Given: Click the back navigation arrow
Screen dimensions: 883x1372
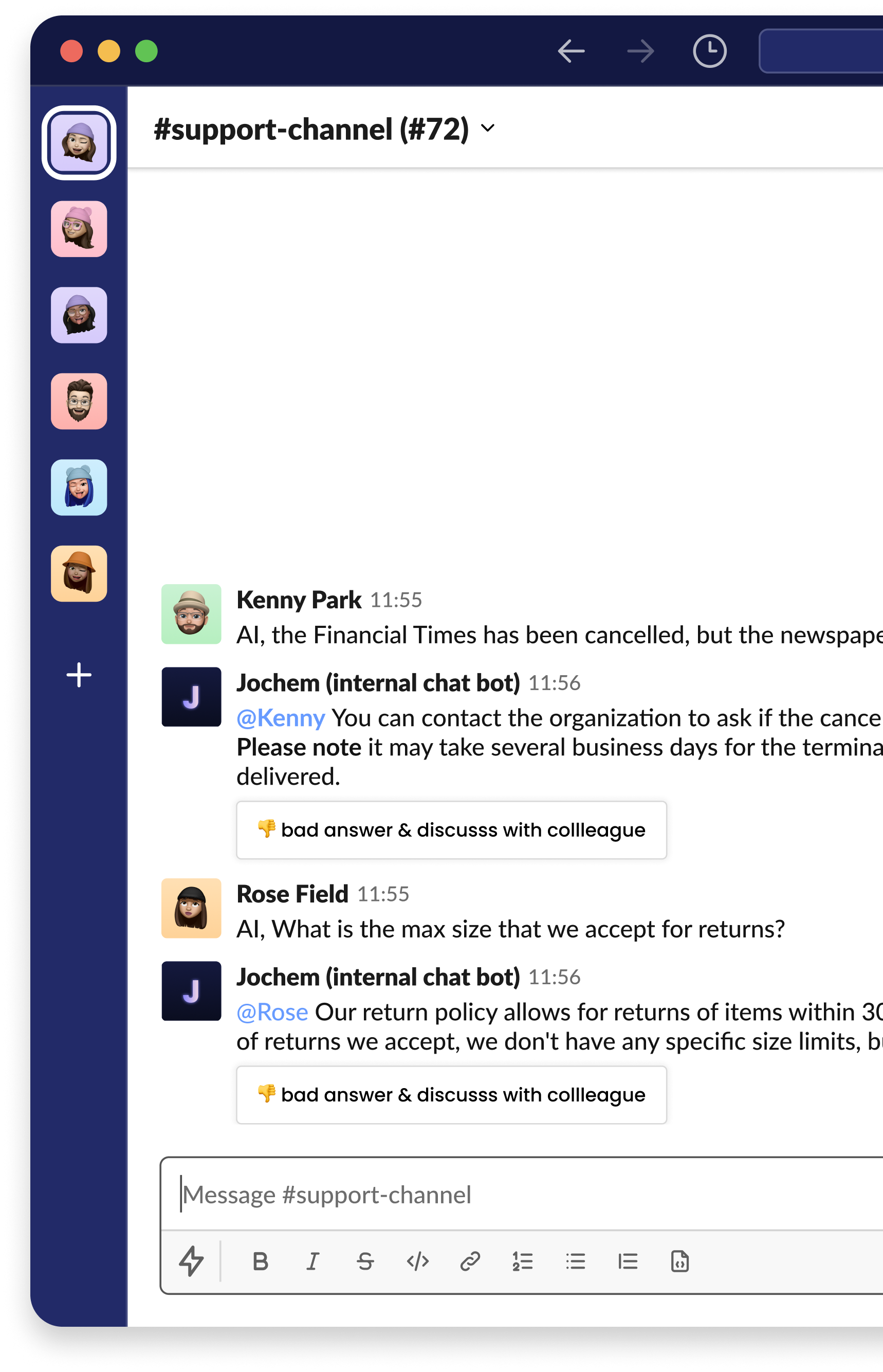Looking at the screenshot, I should click(572, 51).
